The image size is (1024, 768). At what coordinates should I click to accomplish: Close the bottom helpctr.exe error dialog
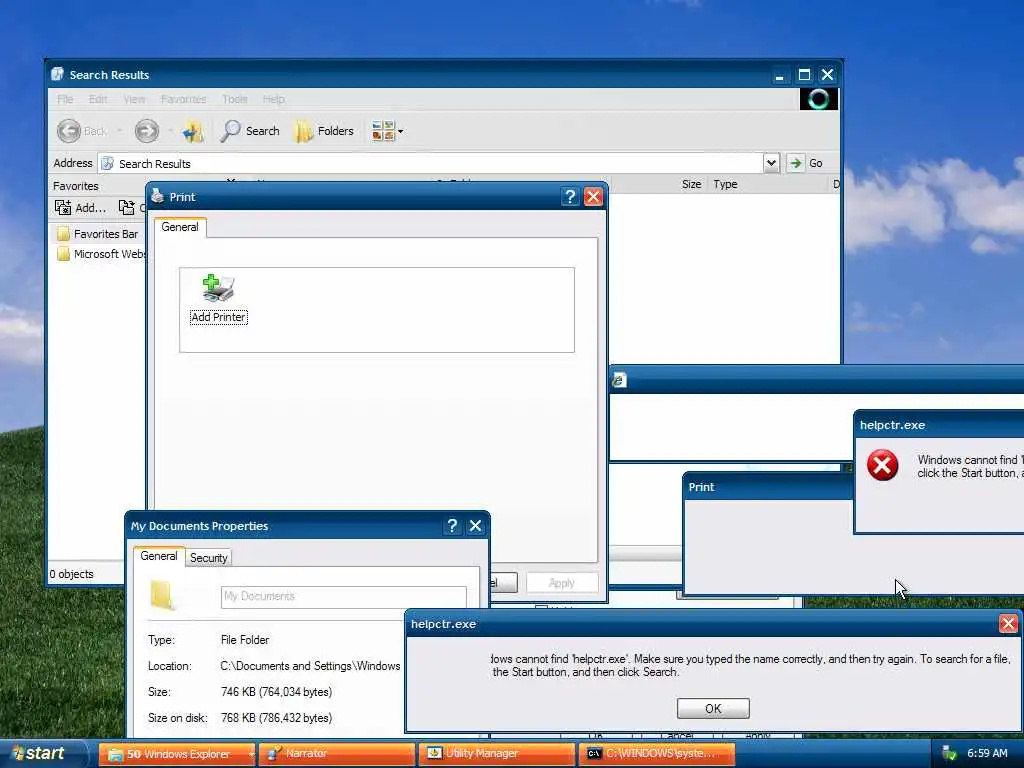[1008, 624]
